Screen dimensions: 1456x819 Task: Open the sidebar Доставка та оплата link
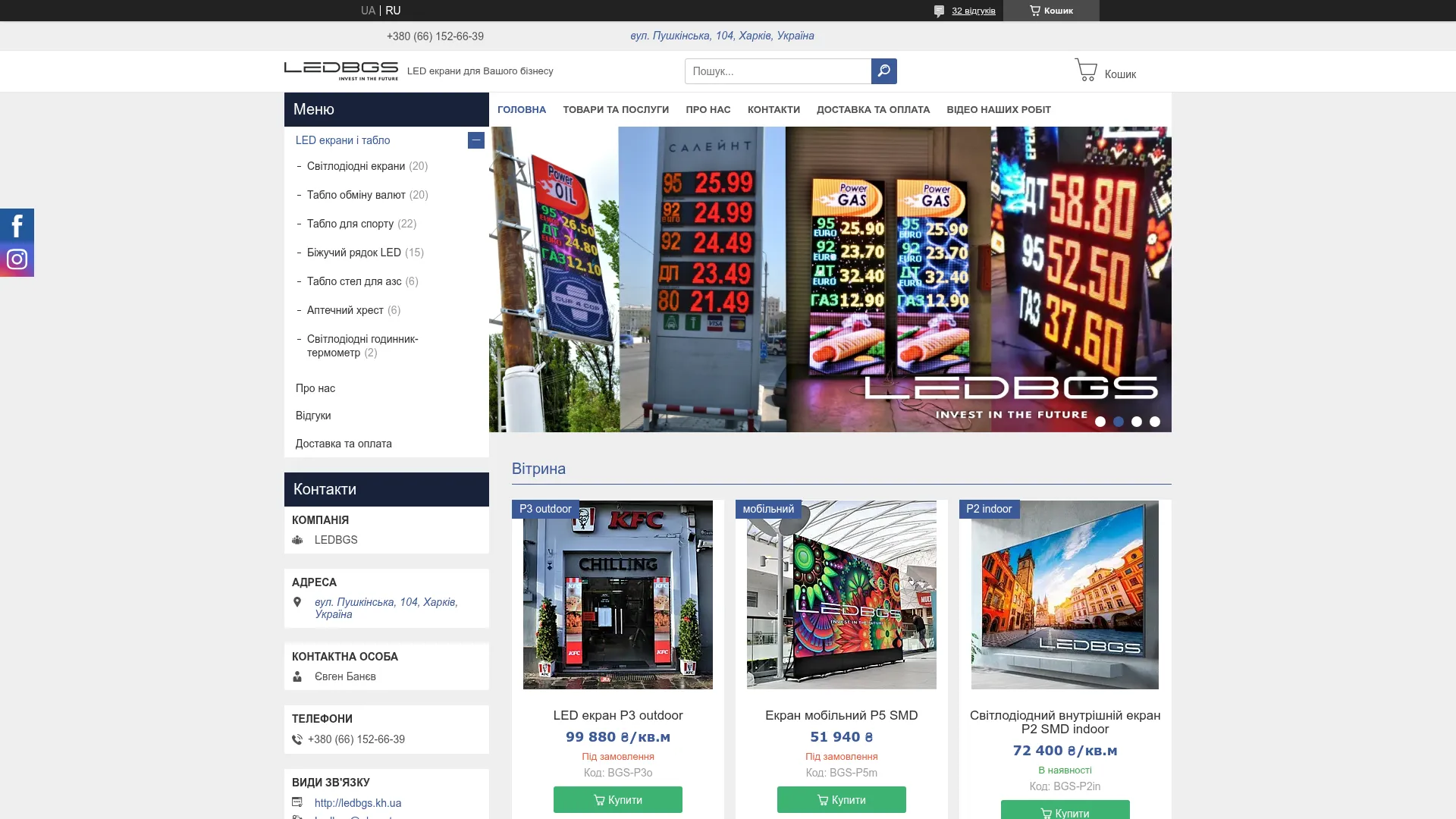[344, 444]
